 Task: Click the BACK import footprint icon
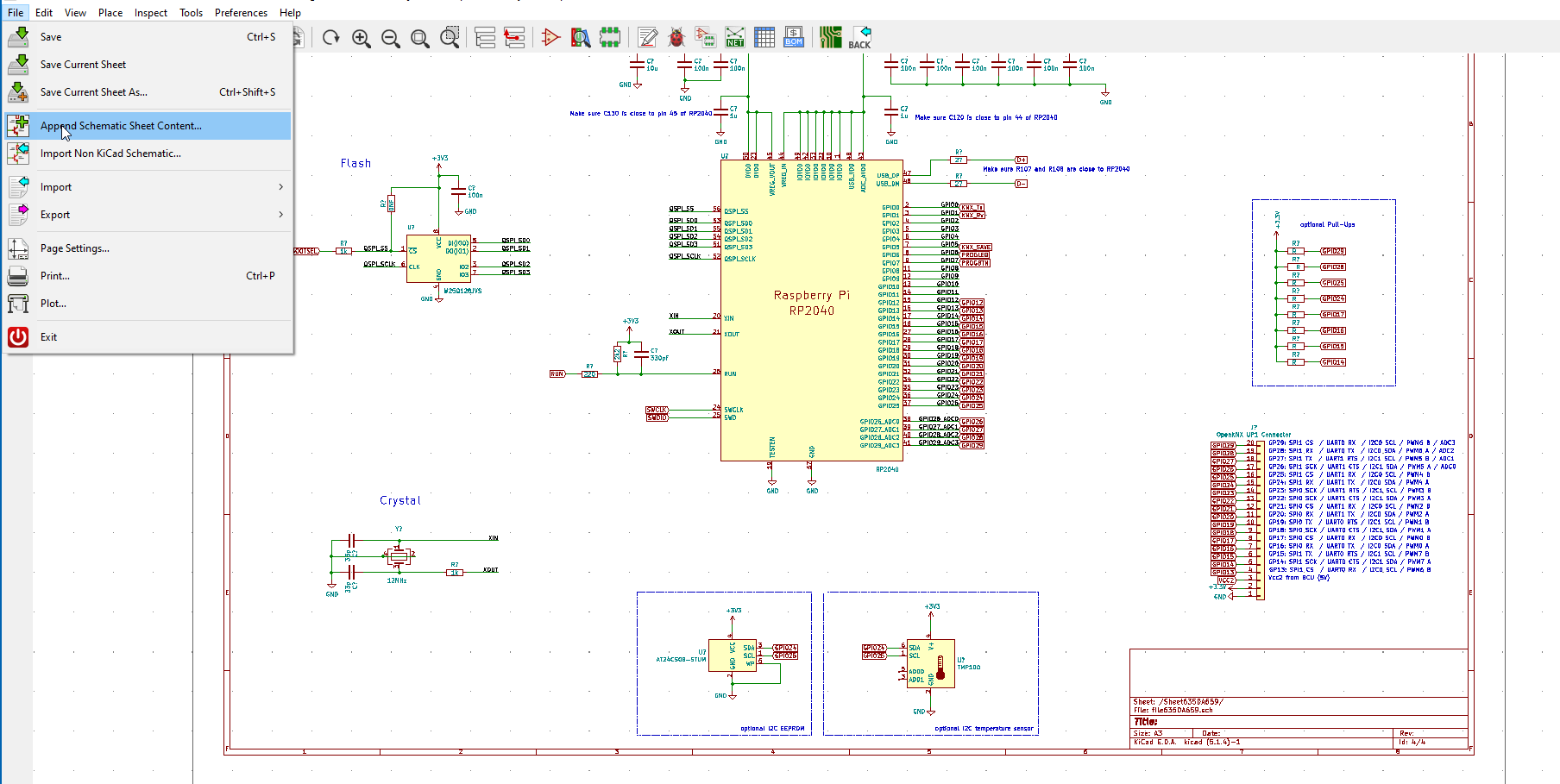860,37
